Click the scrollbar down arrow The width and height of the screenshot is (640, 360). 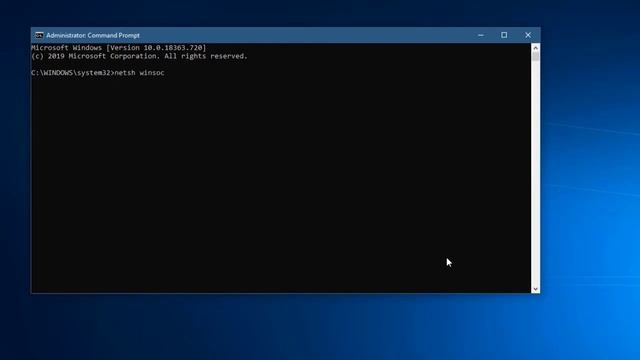536,289
